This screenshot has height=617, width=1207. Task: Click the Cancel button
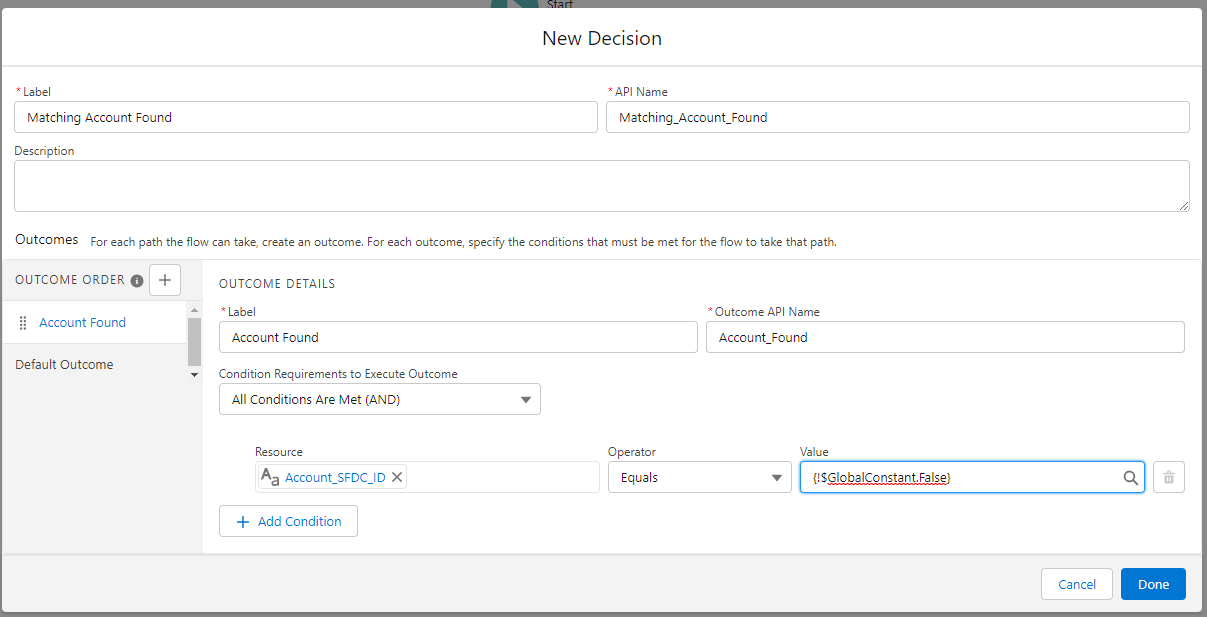point(1077,584)
